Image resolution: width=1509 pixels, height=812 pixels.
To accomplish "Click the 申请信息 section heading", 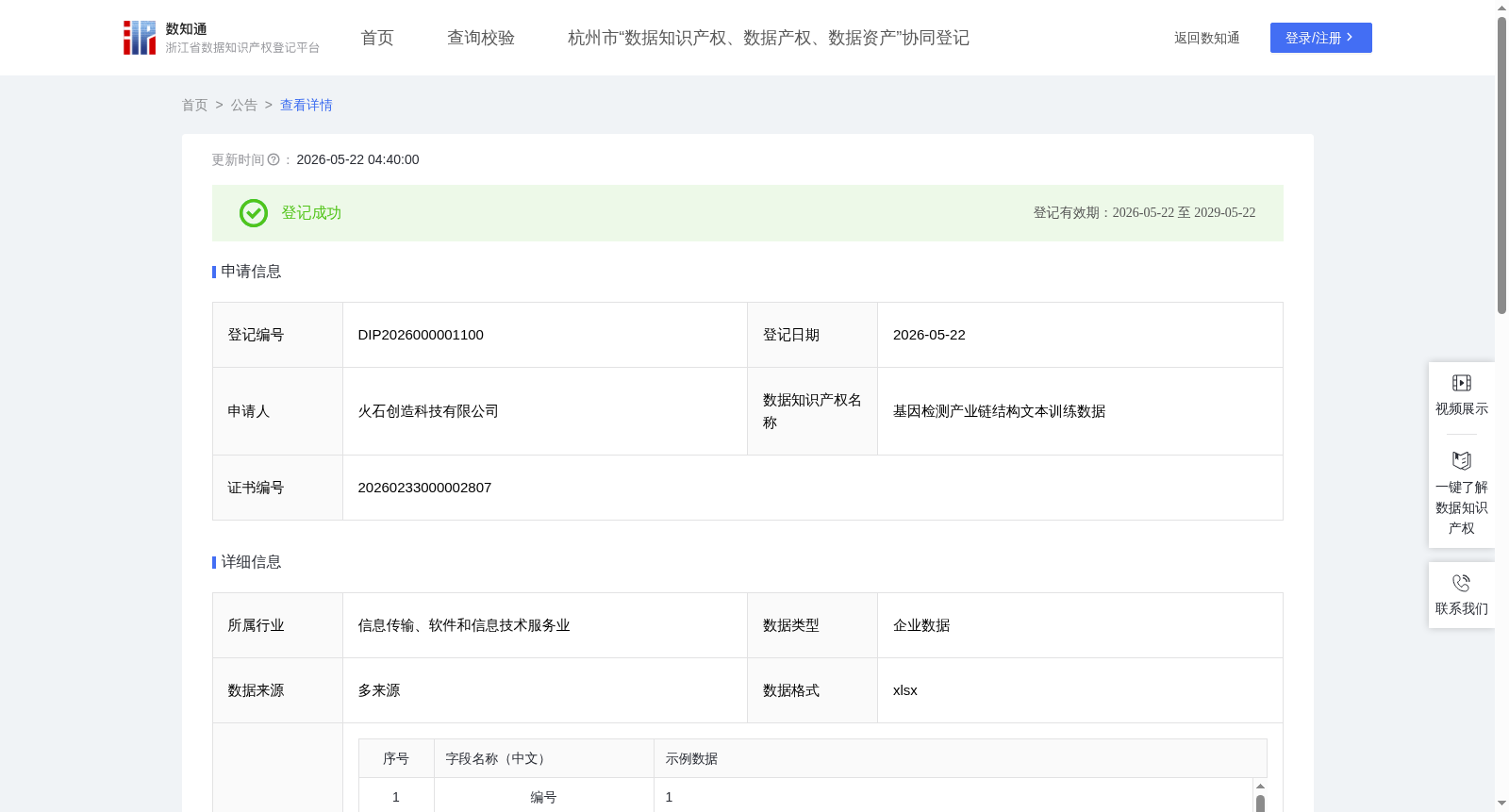I will (x=251, y=272).
